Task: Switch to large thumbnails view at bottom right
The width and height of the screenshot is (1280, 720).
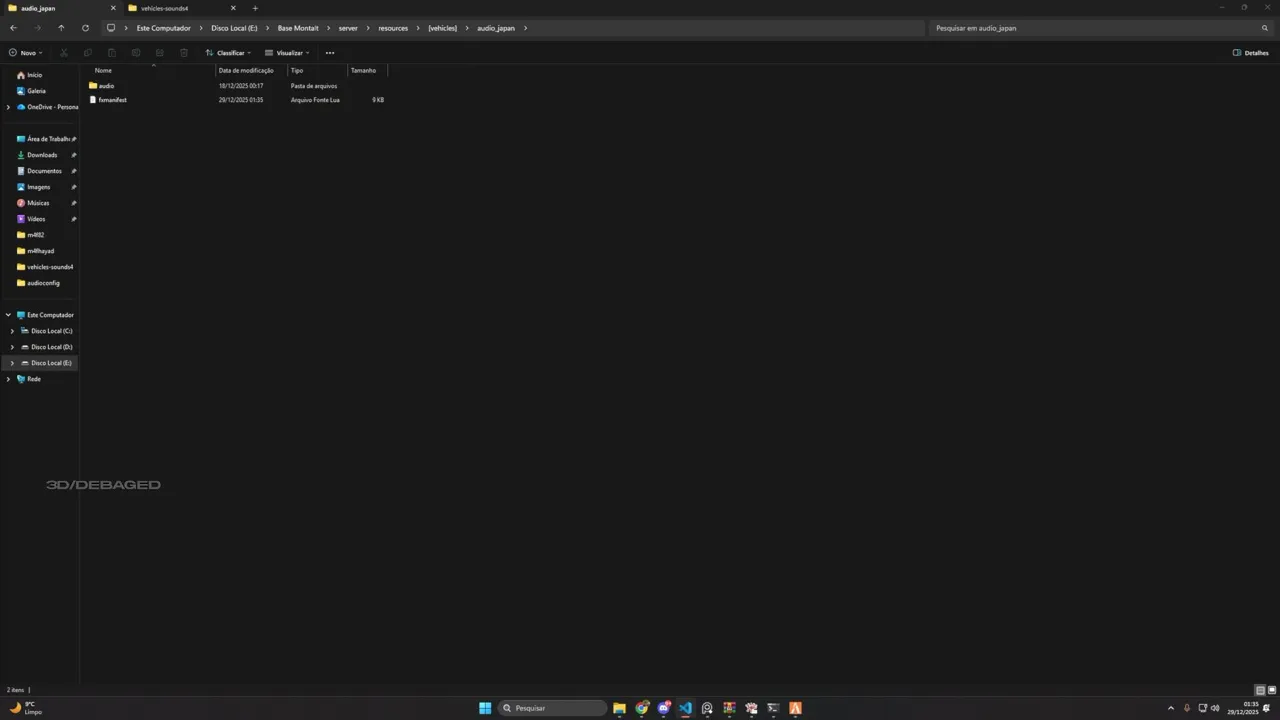Action: [x=1272, y=690]
